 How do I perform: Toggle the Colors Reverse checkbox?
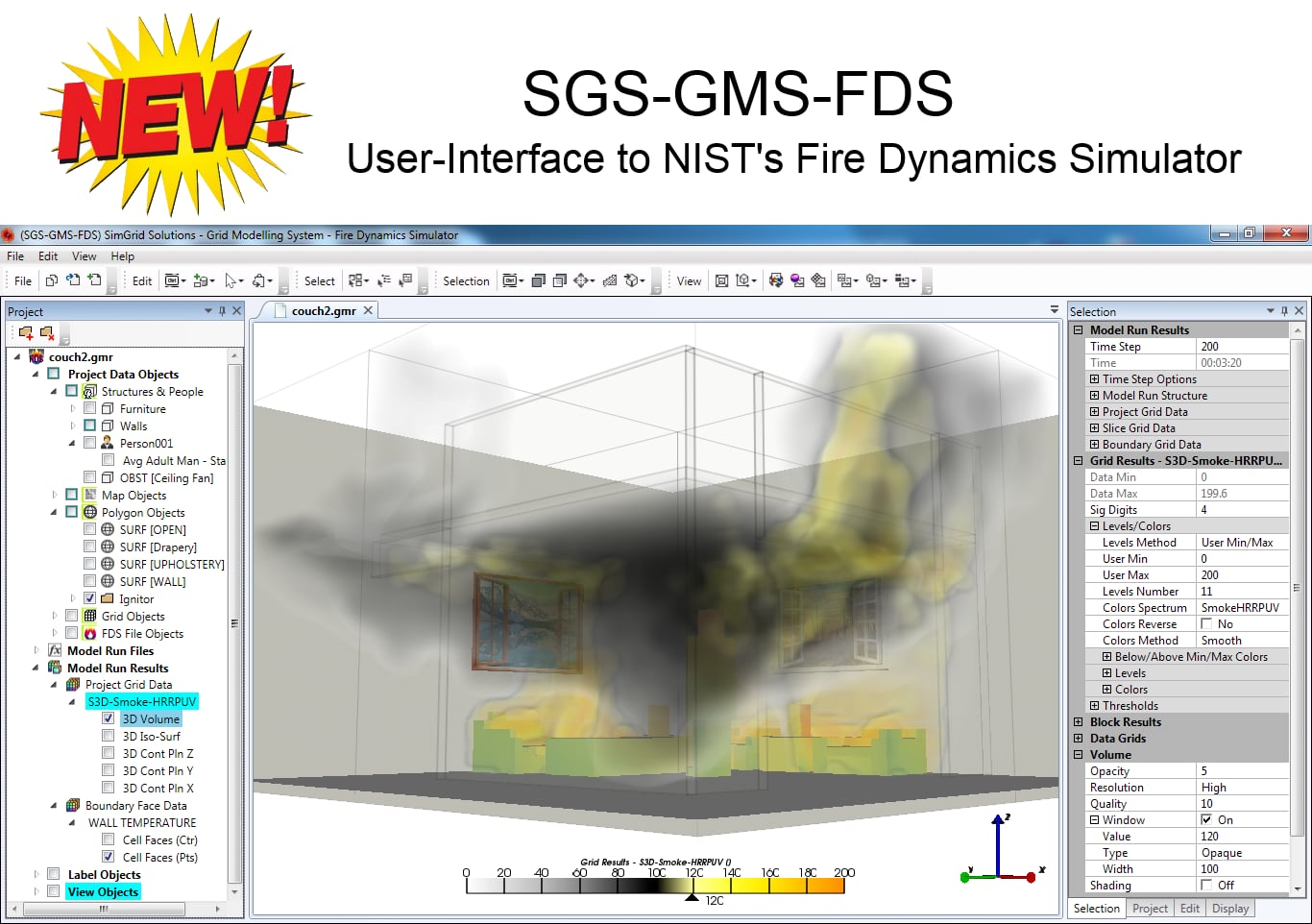pos(1206,623)
